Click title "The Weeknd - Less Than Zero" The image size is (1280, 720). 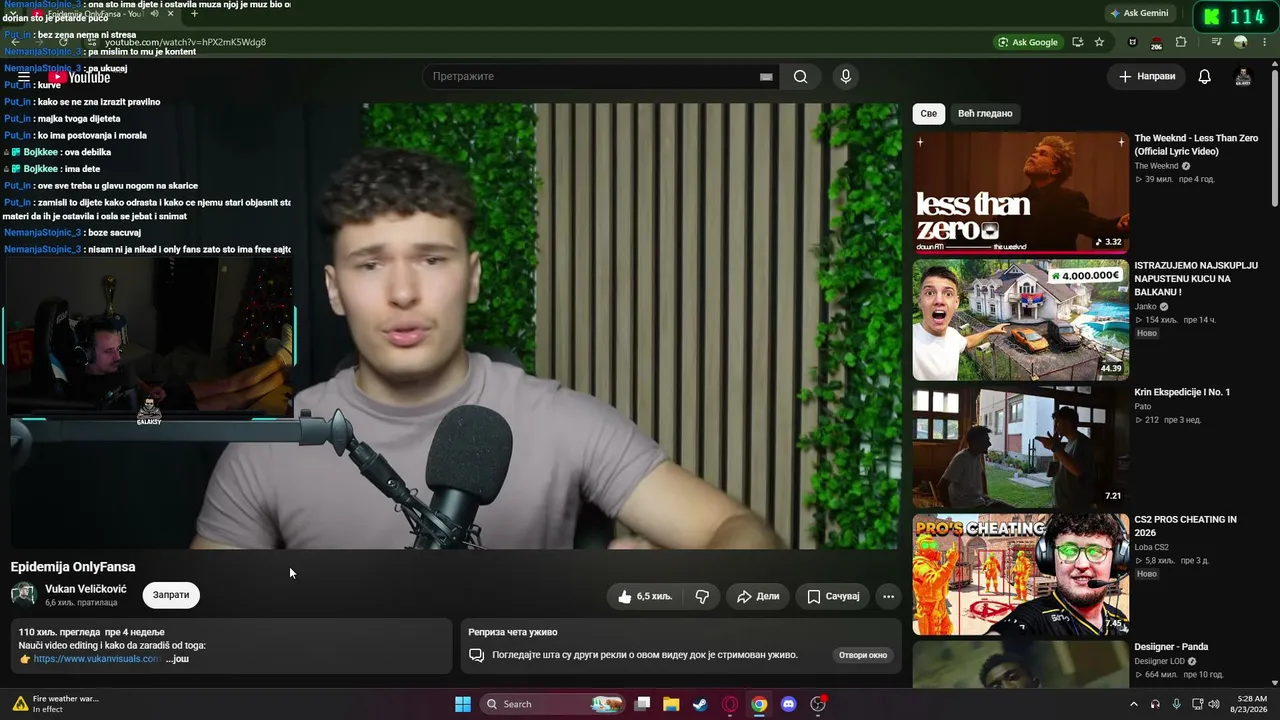tap(1196, 145)
